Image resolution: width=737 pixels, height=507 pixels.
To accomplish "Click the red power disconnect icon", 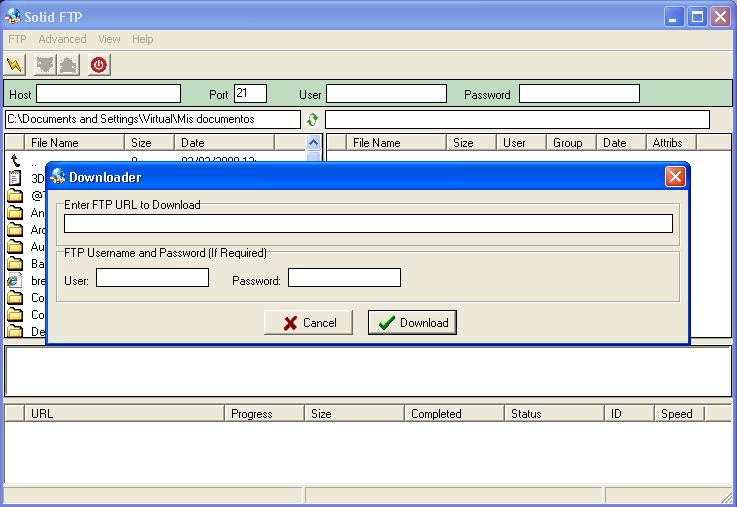I will (x=99, y=64).
